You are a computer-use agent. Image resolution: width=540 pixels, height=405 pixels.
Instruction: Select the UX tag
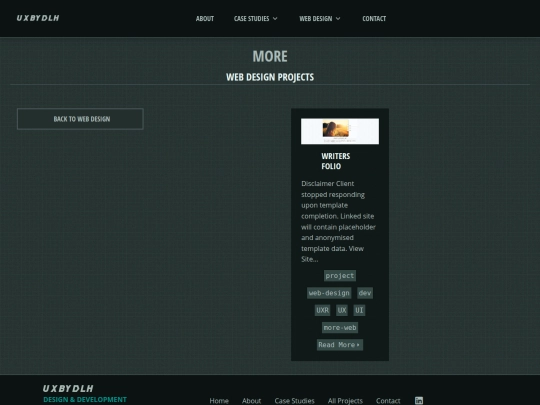(x=342, y=310)
